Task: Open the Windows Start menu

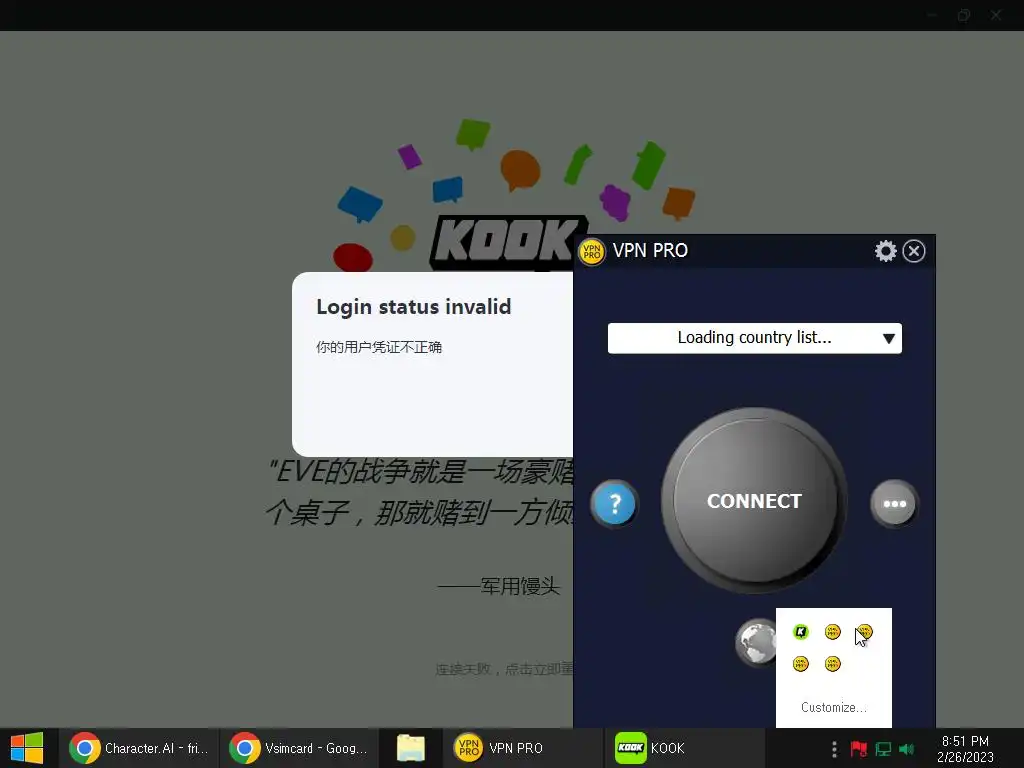Action: [x=27, y=748]
